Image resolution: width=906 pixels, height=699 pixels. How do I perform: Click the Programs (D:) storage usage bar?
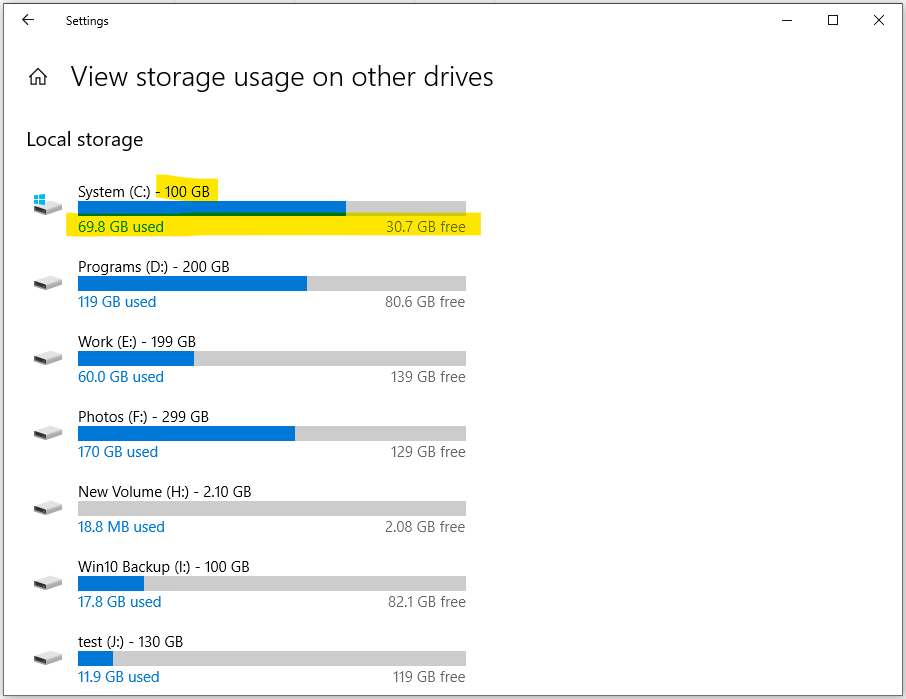click(x=271, y=283)
